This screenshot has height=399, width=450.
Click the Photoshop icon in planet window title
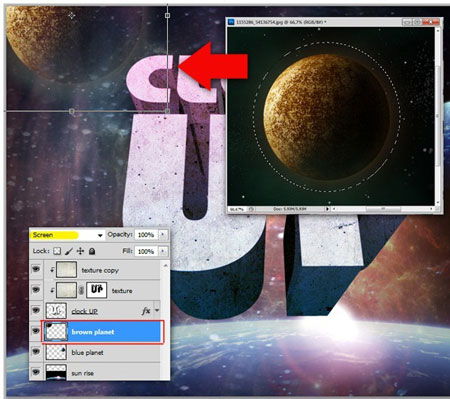(231, 22)
